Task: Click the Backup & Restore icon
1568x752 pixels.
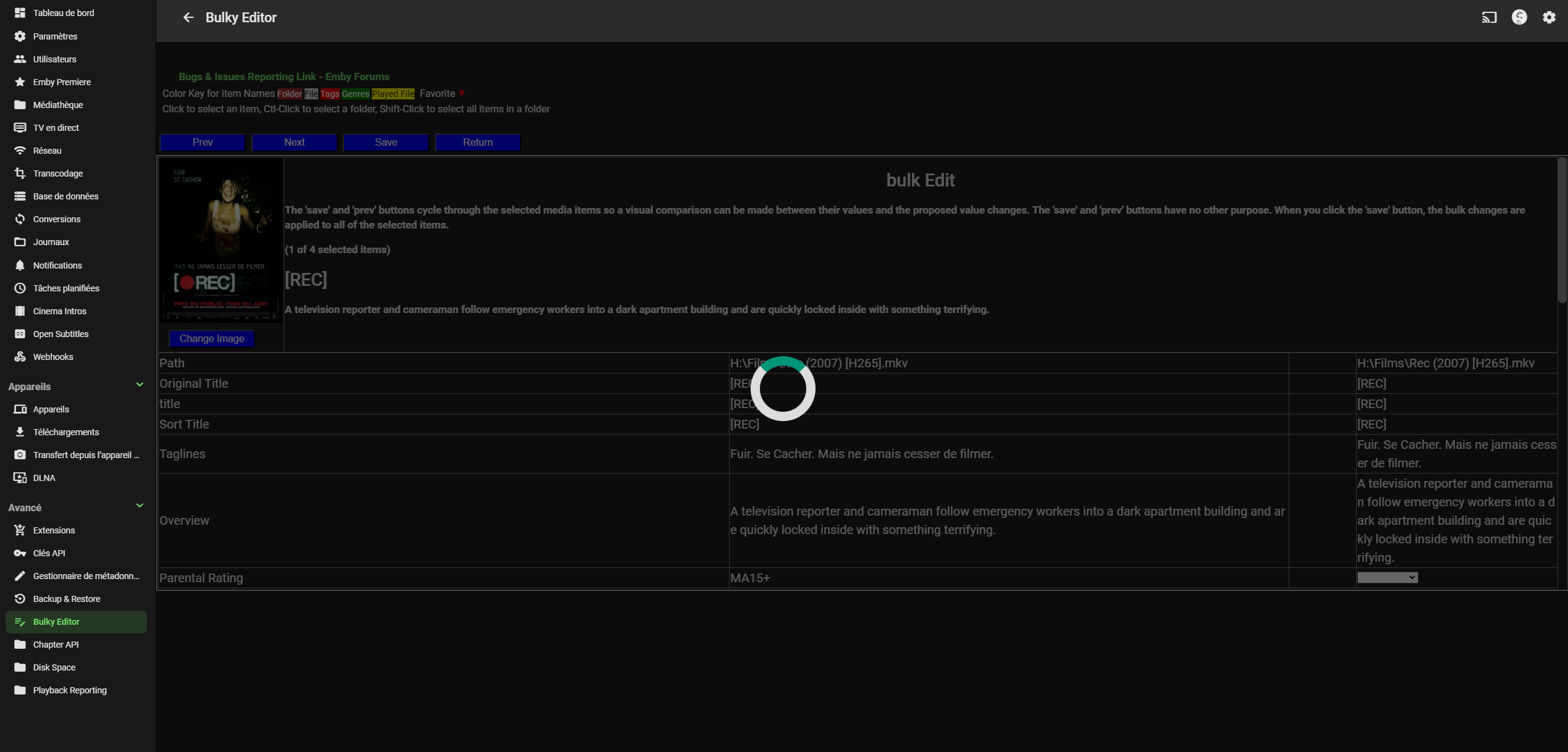Action: [20, 599]
